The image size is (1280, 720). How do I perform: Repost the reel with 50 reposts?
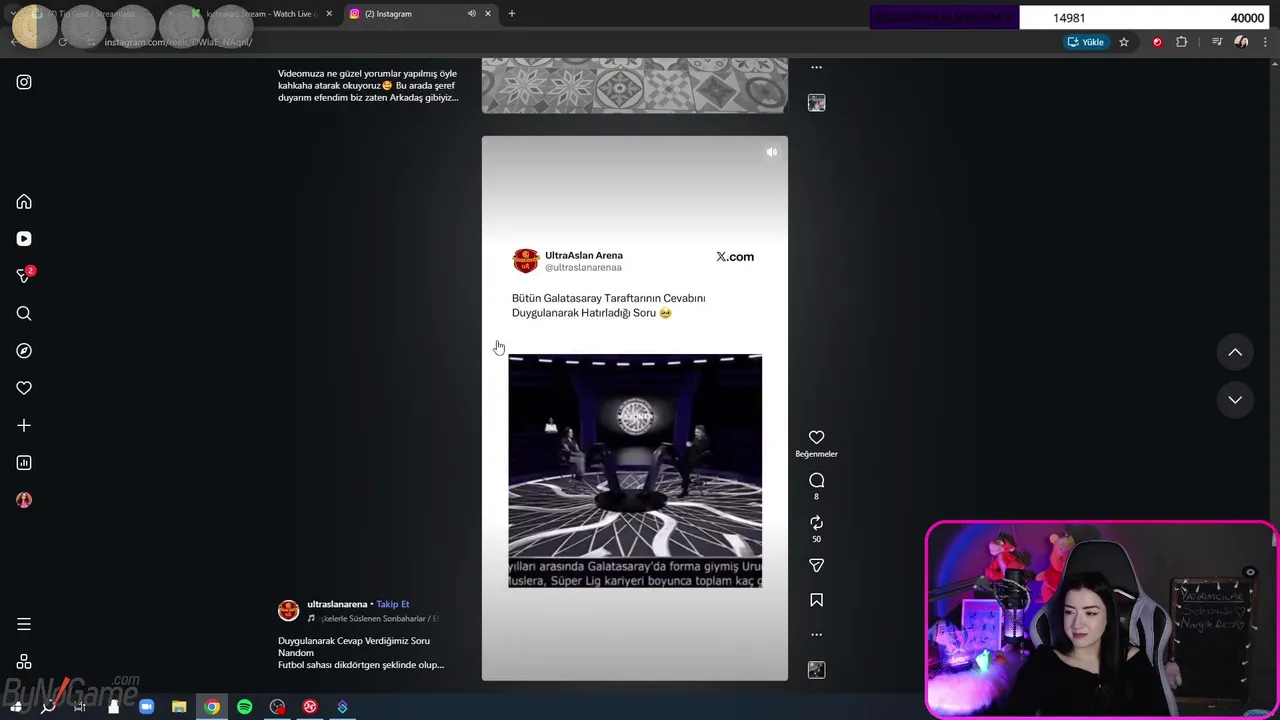coord(816,523)
